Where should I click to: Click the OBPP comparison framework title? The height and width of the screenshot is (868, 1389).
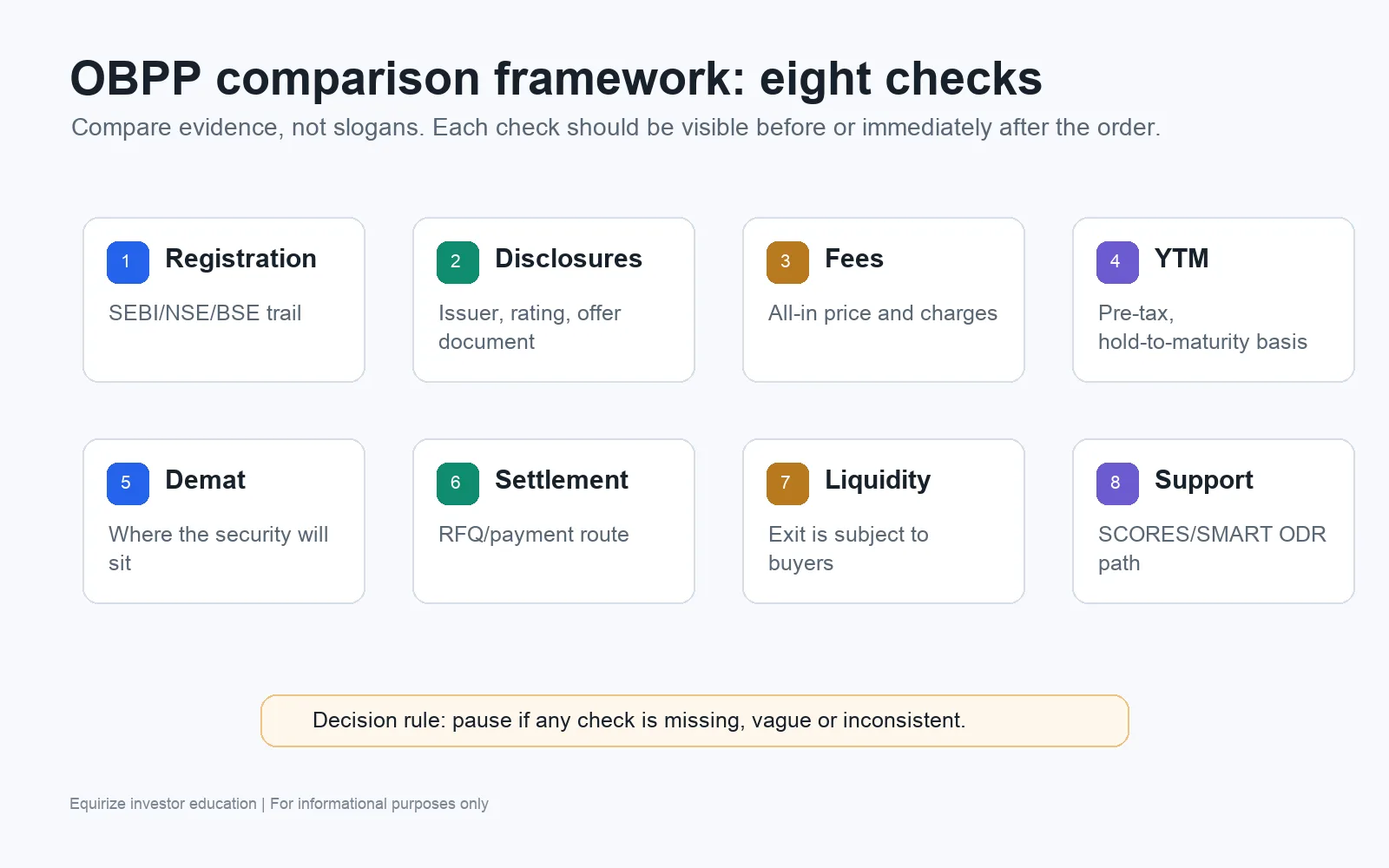tap(556, 79)
